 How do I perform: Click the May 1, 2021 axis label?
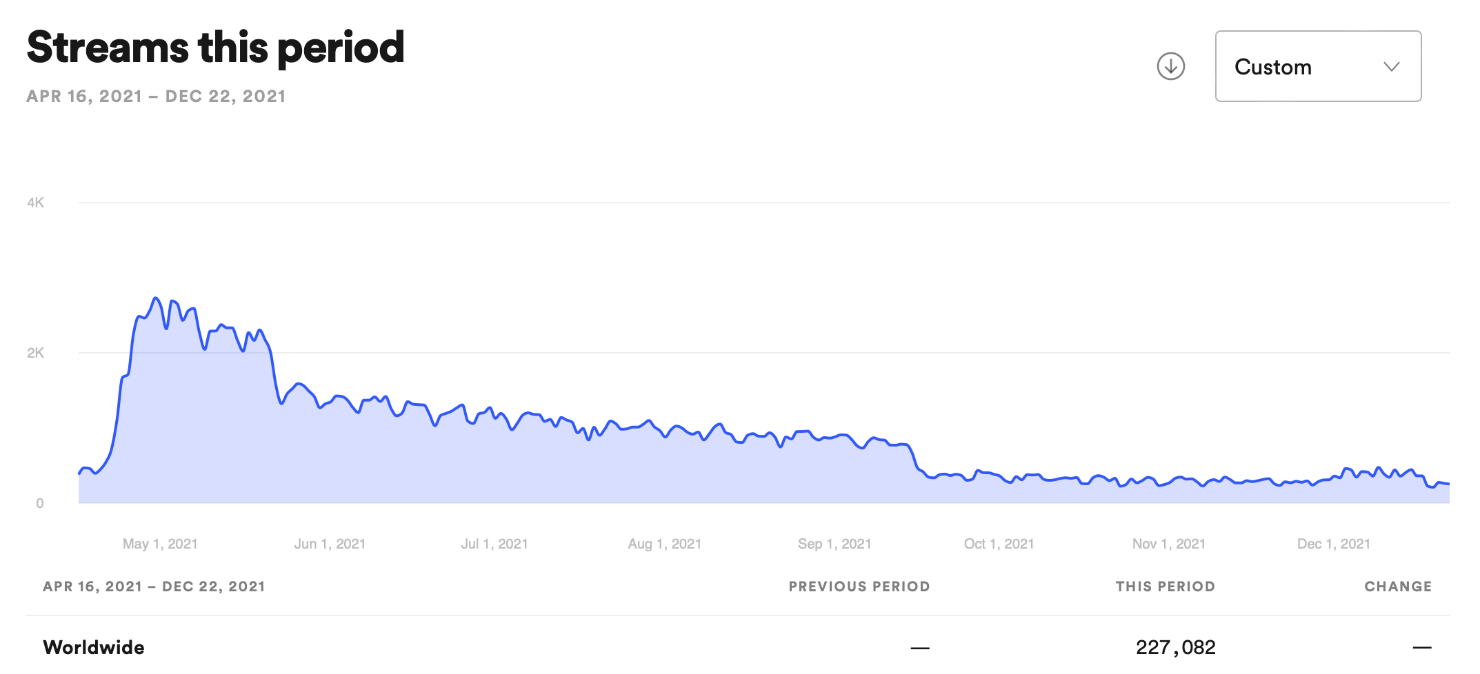[160, 544]
